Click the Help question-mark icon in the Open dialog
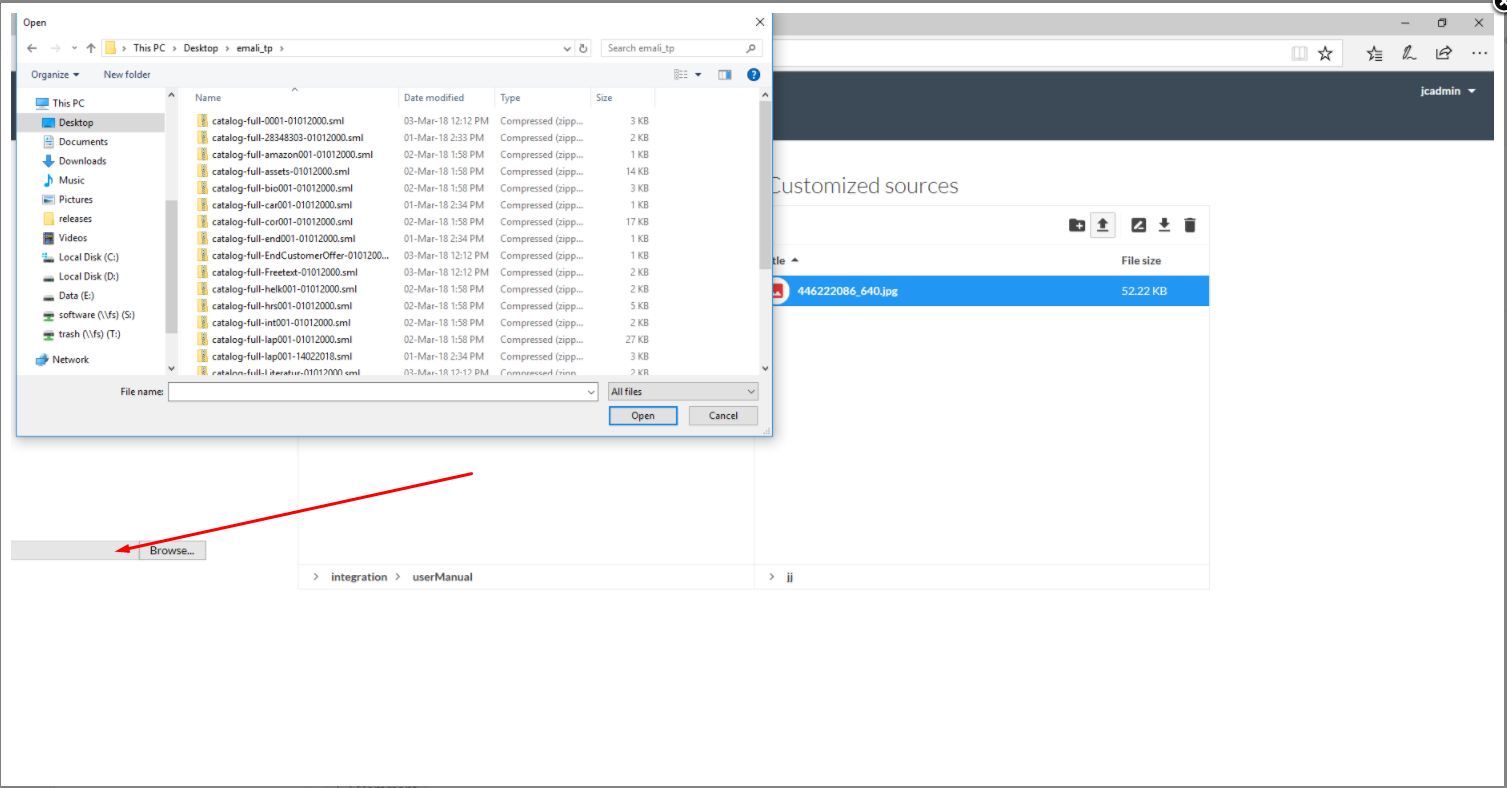This screenshot has height=788, width=1507. pos(753,74)
